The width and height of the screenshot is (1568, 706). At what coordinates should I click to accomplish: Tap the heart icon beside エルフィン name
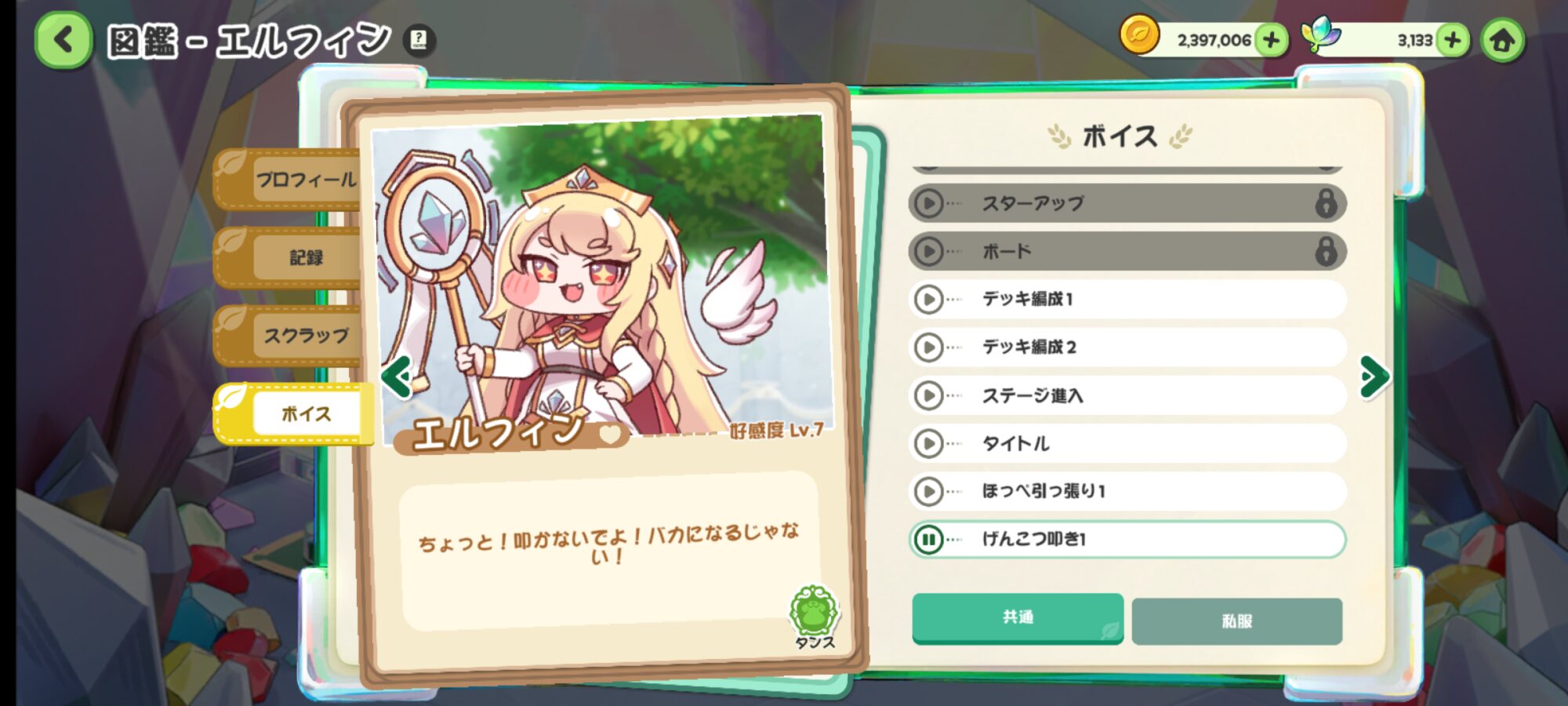610,433
